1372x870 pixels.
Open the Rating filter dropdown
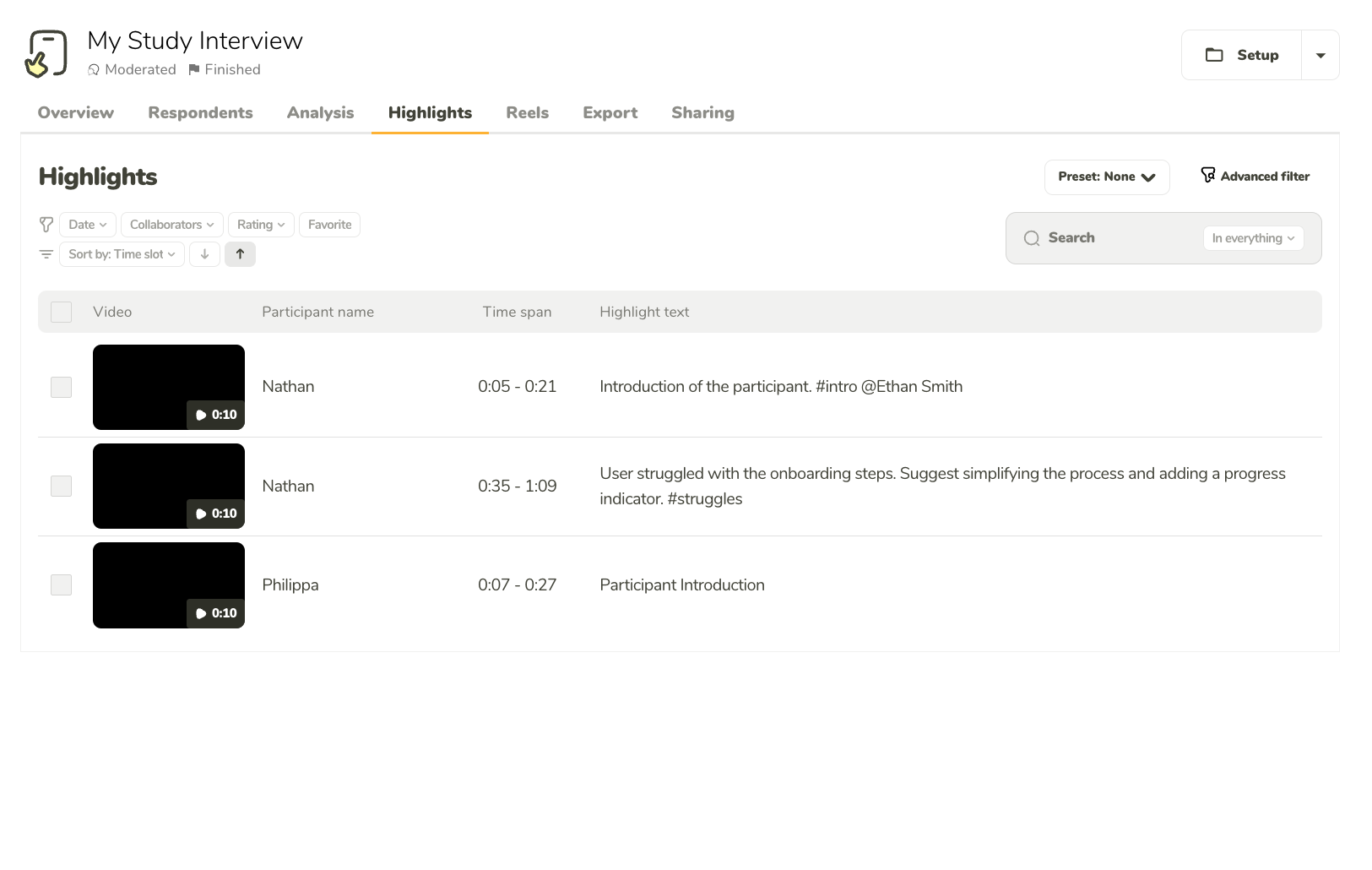tap(261, 225)
